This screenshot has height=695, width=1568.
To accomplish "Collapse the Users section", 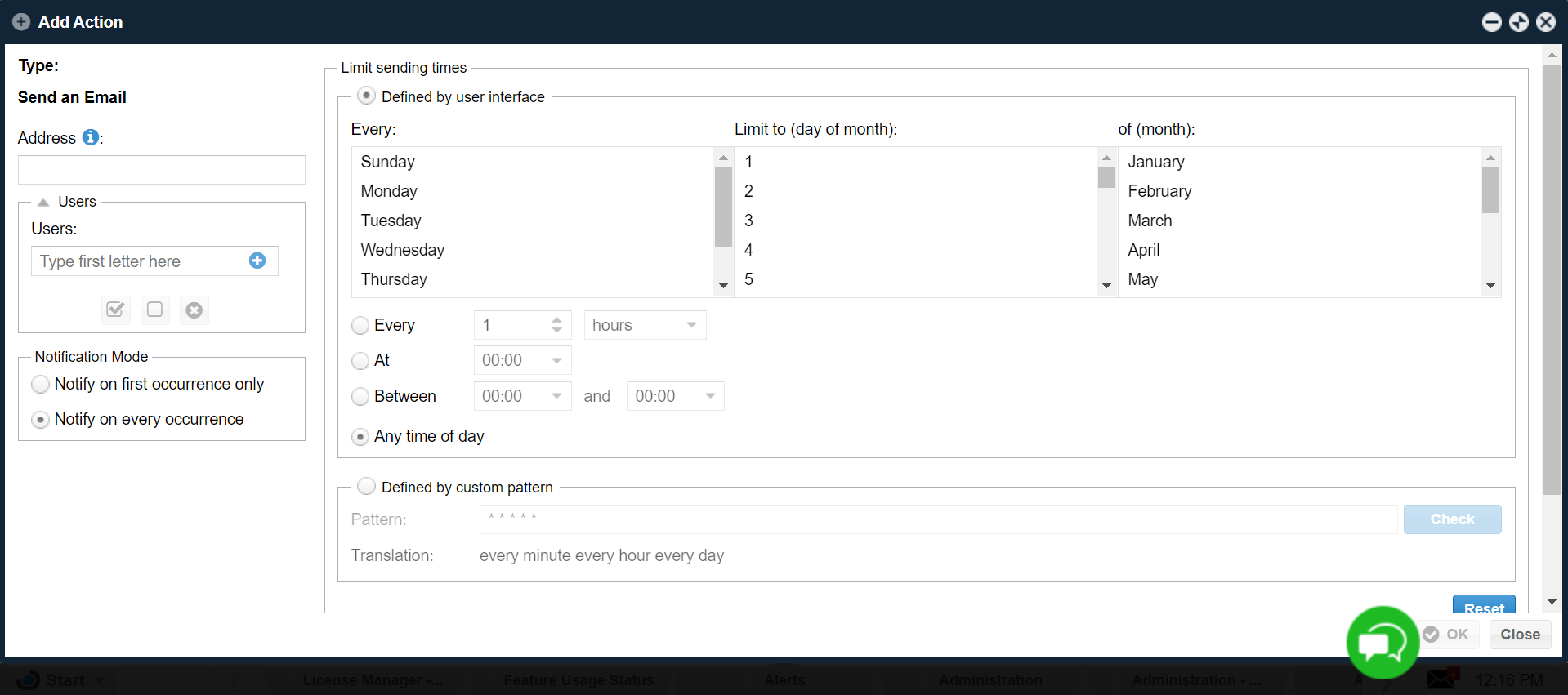I will click(44, 202).
